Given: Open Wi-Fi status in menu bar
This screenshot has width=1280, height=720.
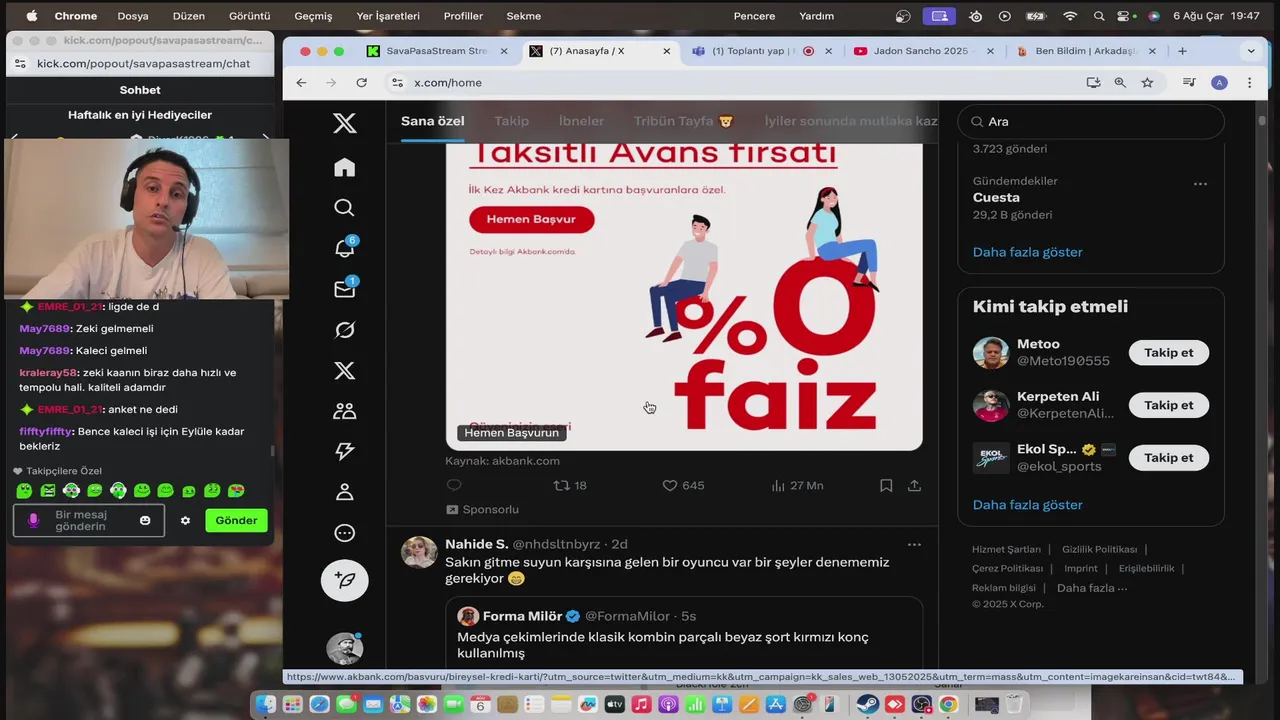Looking at the screenshot, I should (1070, 16).
